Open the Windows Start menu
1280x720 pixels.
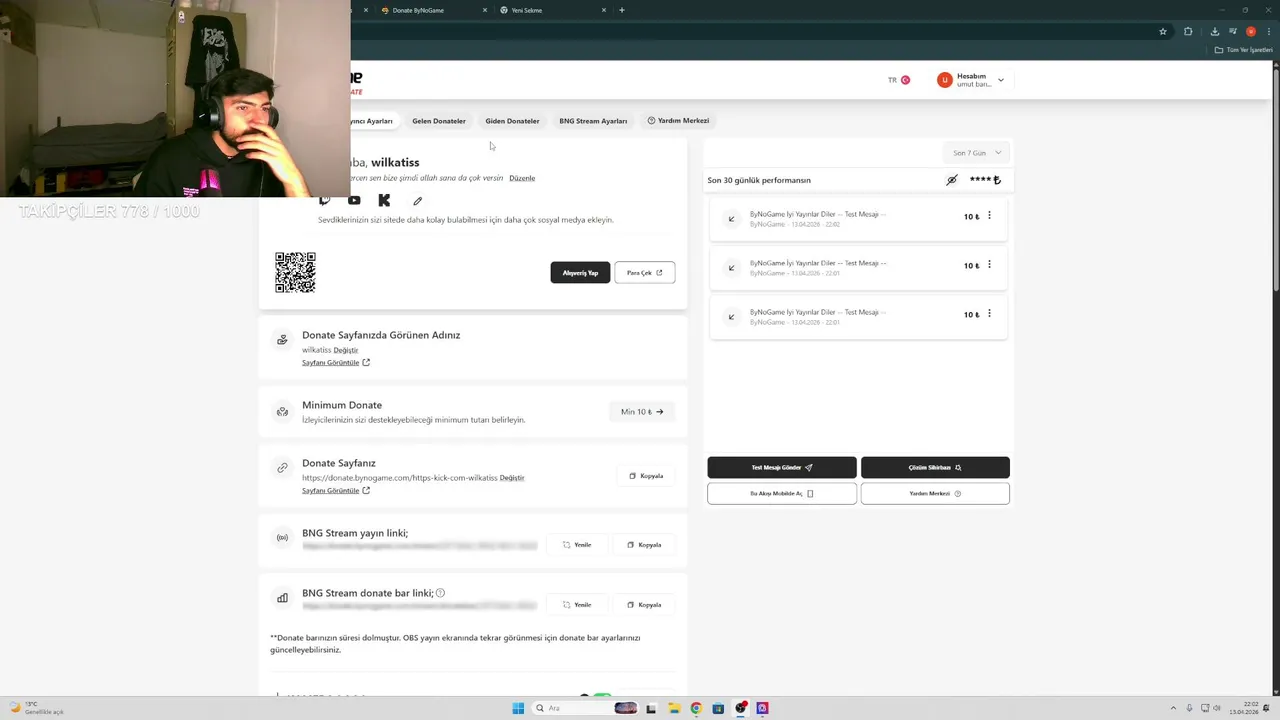(x=518, y=708)
